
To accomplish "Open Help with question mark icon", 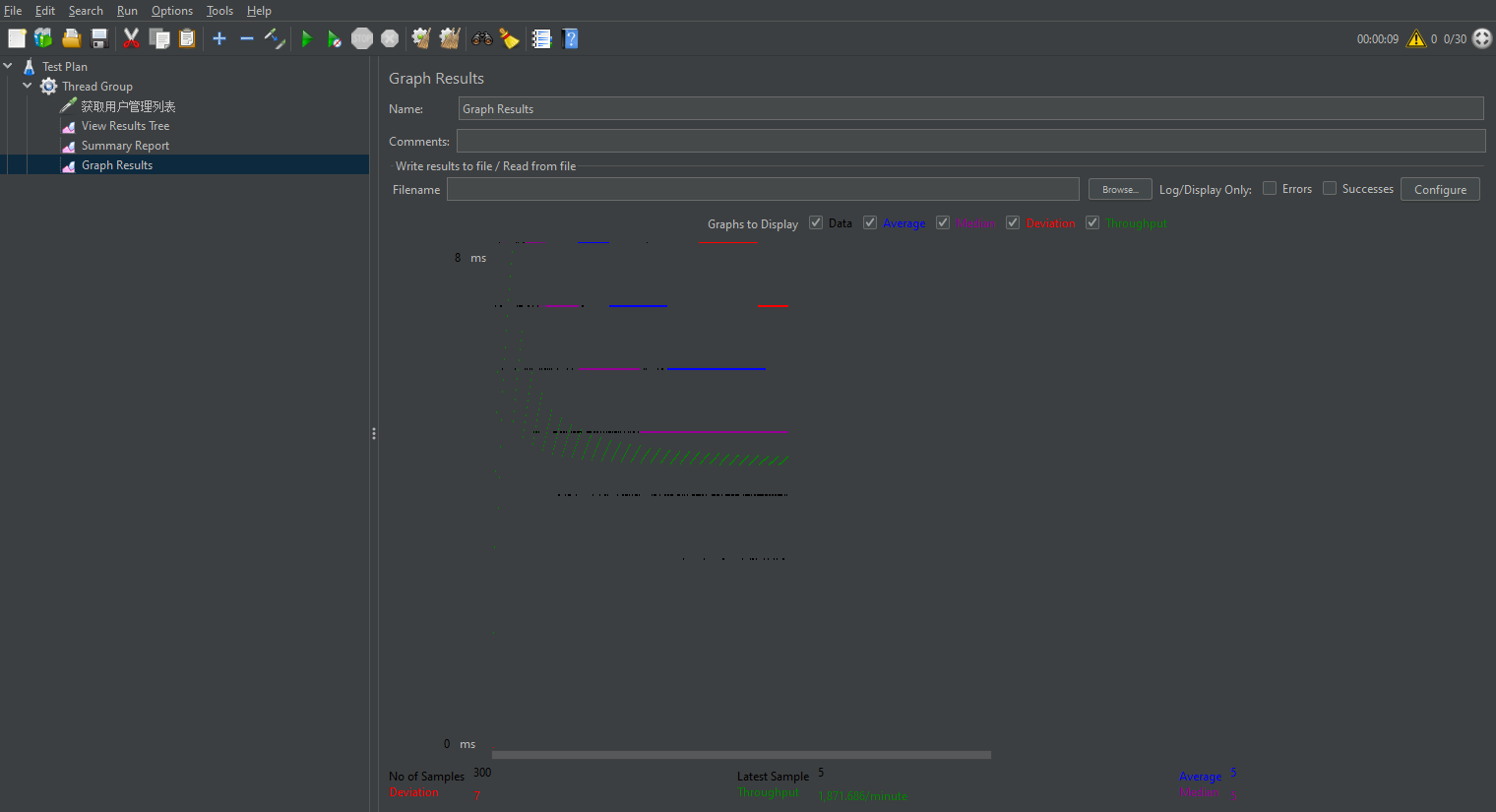I will (570, 38).
